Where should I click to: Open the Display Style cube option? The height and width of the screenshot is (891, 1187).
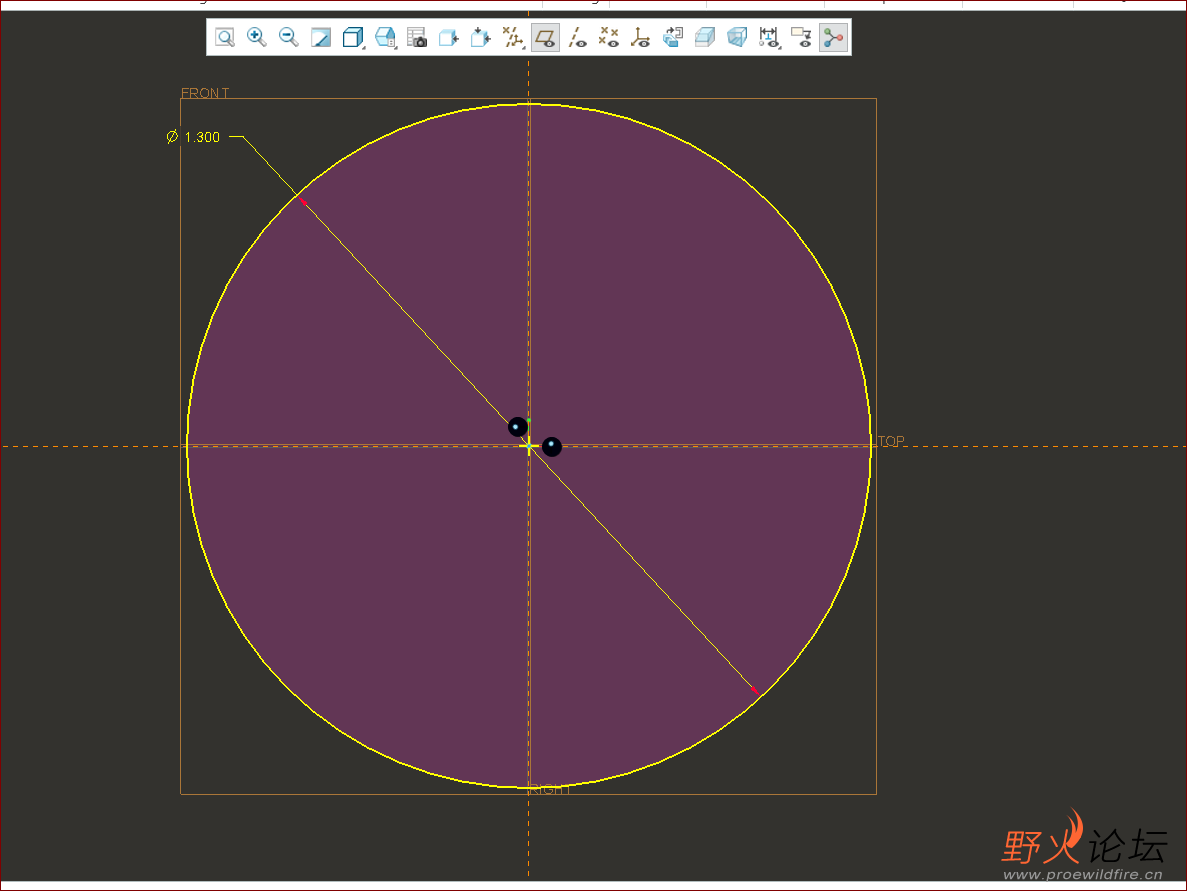pyautogui.click(x=353, y=37)
